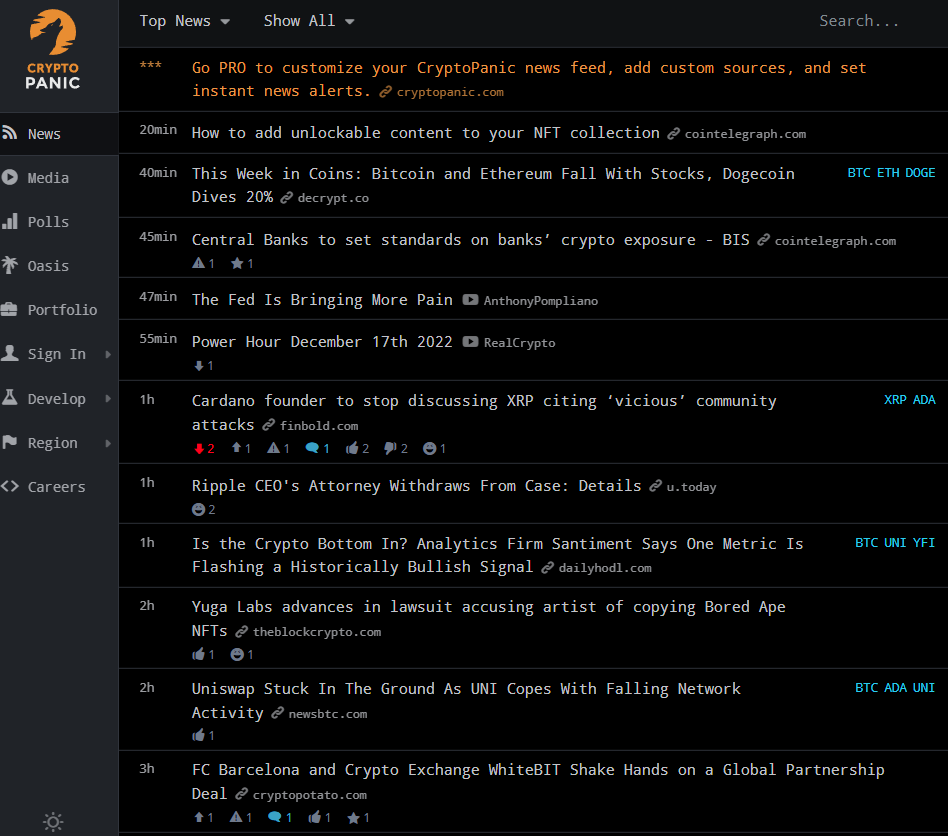Focus the Search input field
The image size is (948, 836).
coord(860,21)
